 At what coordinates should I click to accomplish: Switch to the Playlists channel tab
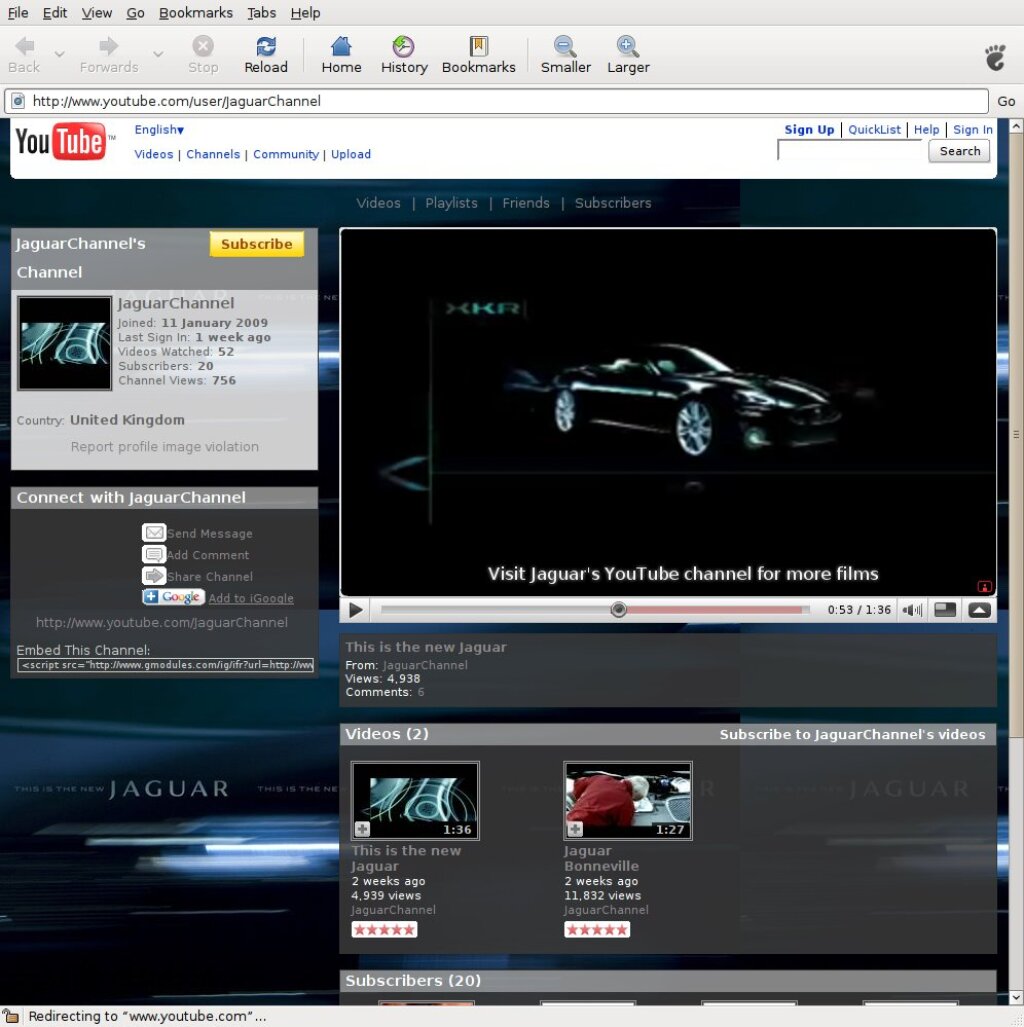point(451,203)
